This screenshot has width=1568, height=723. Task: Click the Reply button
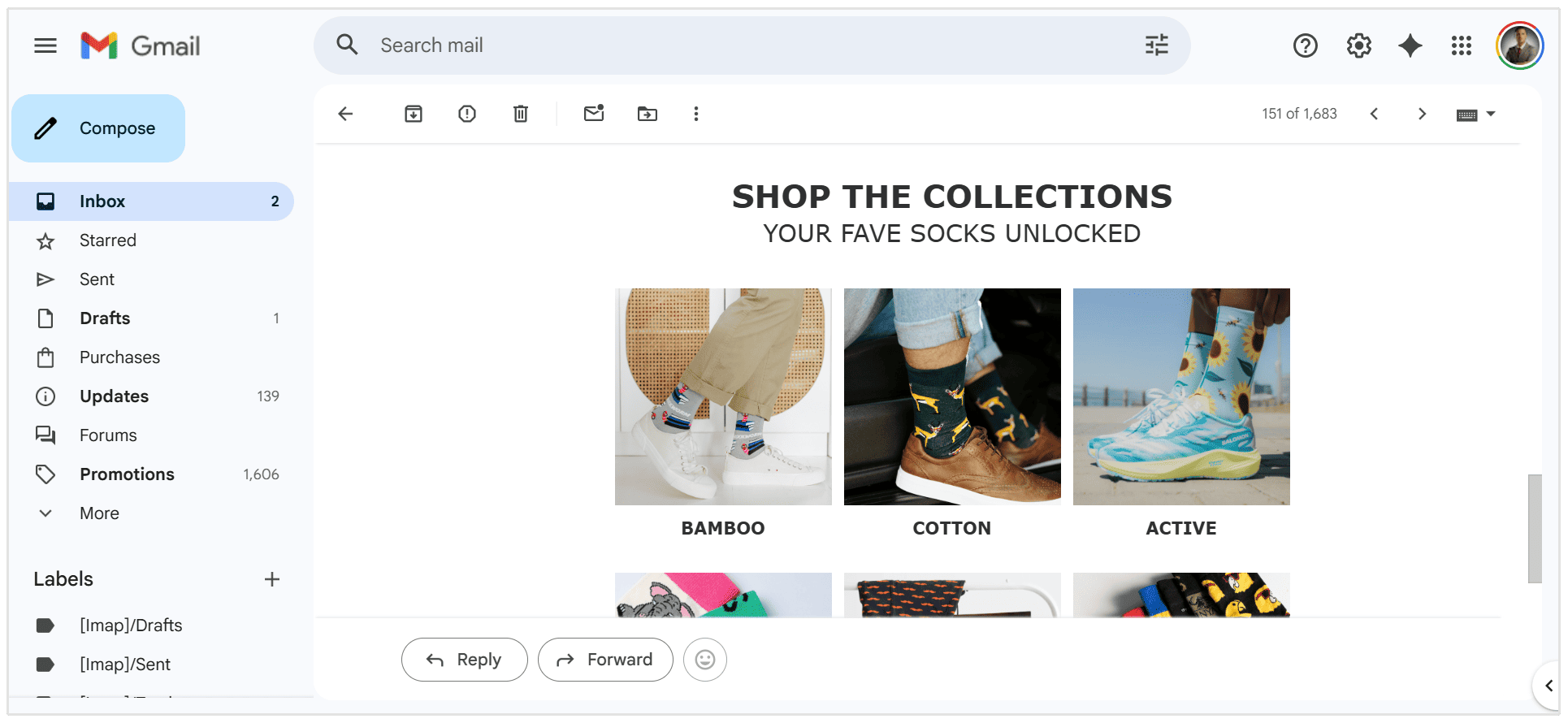464,659
